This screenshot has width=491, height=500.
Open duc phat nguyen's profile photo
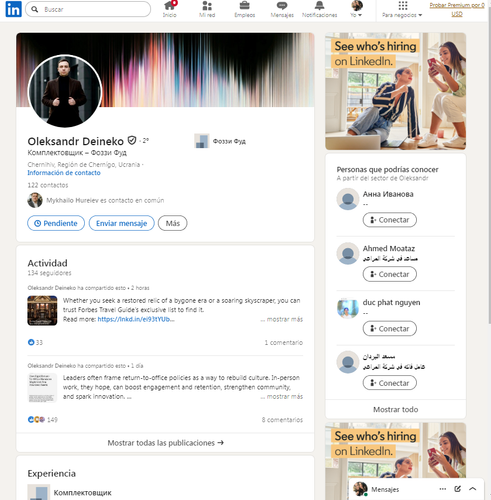tap(348, 308)
